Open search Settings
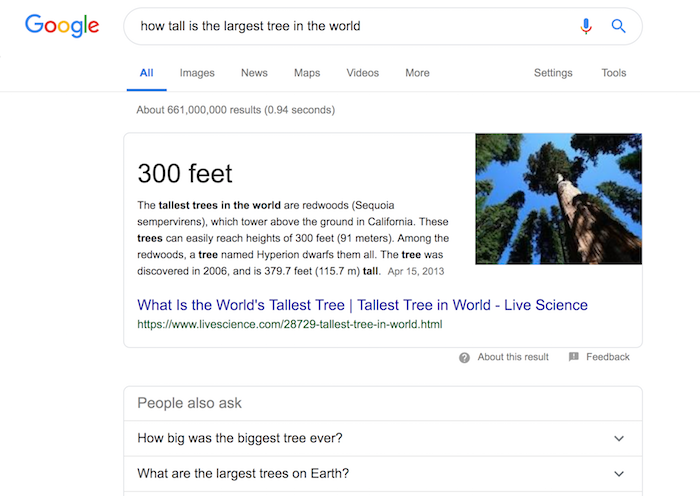Image resolution: width=700 pixels, height=496 pixels. click(x=553, y=73)
